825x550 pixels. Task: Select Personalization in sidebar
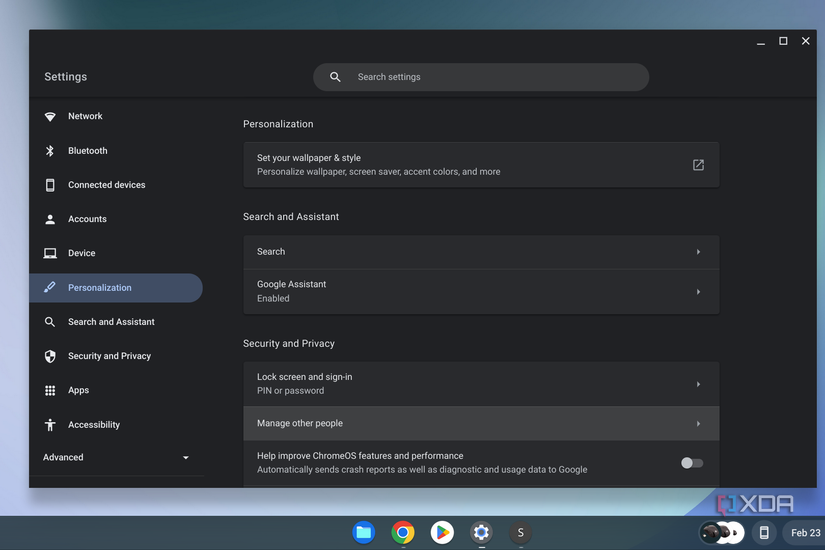point(116,287)
